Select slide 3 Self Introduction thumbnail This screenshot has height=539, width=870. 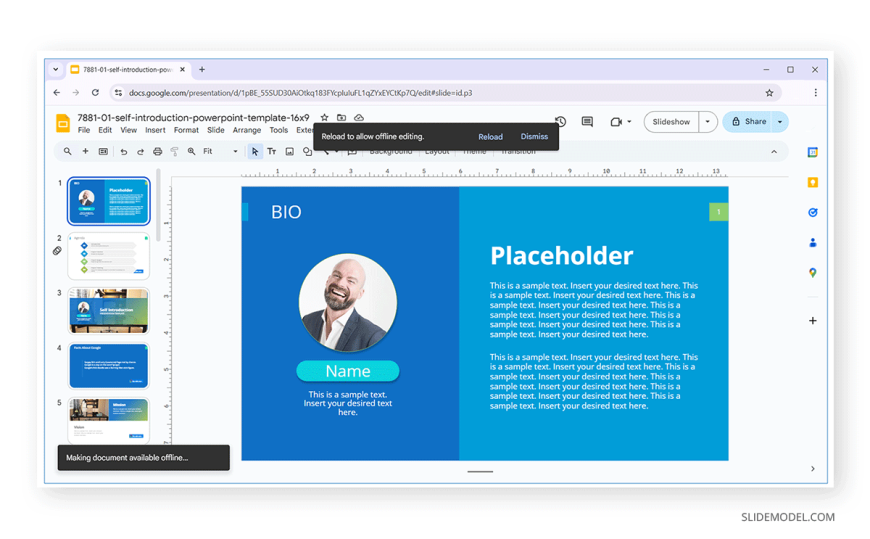pos(109,311)
